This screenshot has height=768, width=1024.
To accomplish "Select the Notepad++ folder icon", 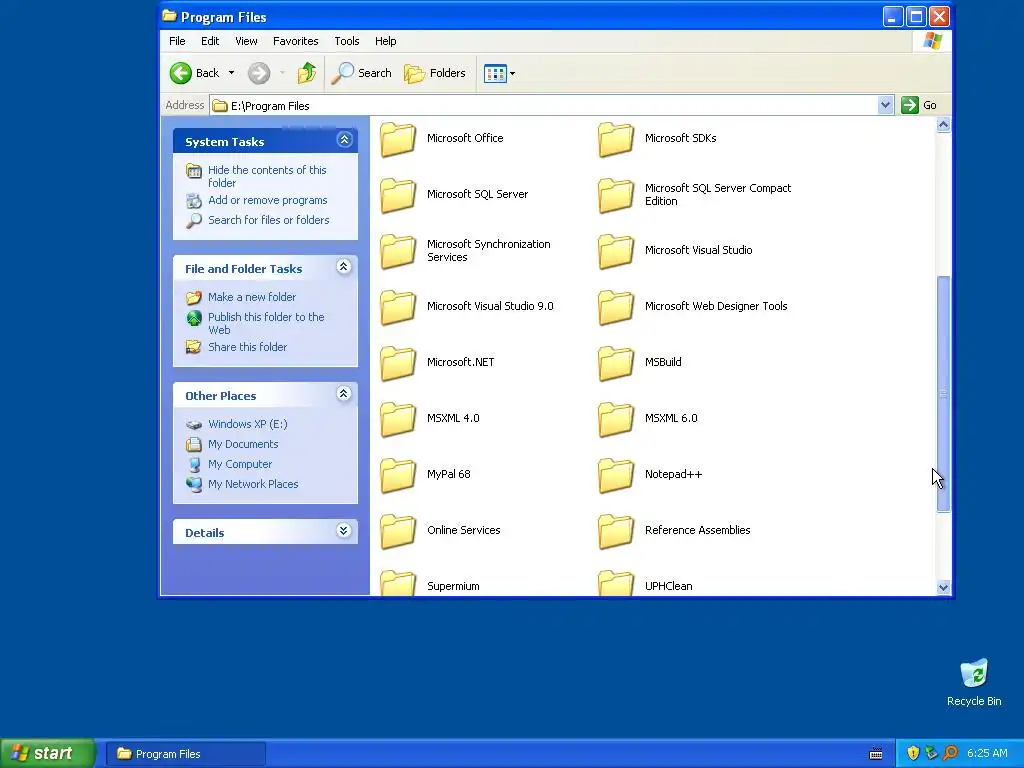I will (x=616, y=475).
